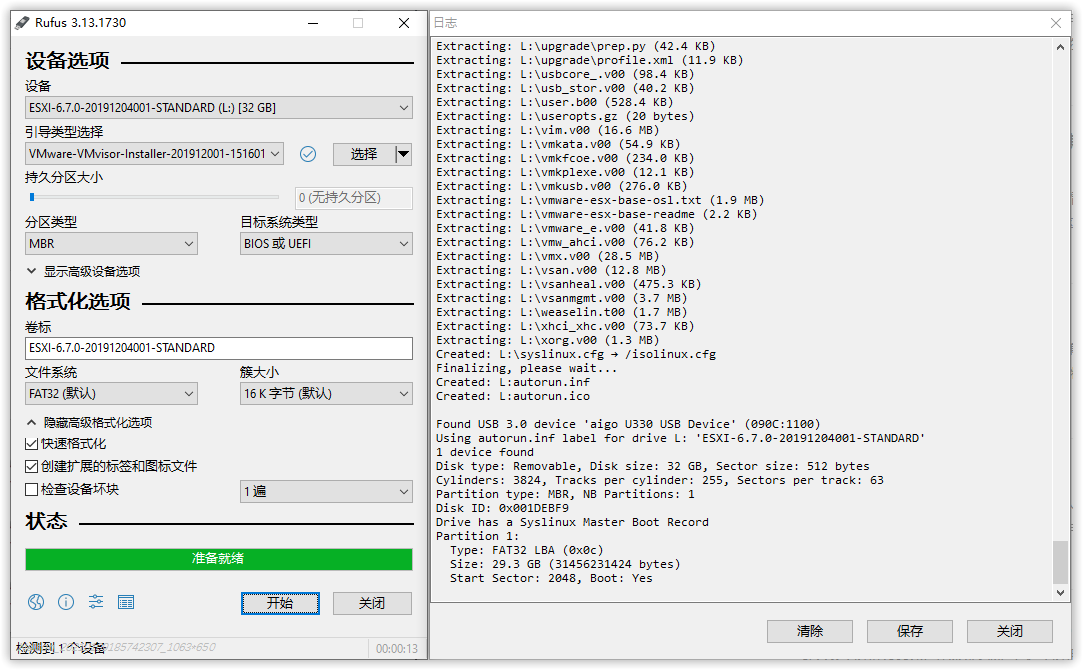Click log line 'Type: FAT32 LBA (0x0c)'
The width and height of the screenshot is (1083, 670).
(526, 551)
